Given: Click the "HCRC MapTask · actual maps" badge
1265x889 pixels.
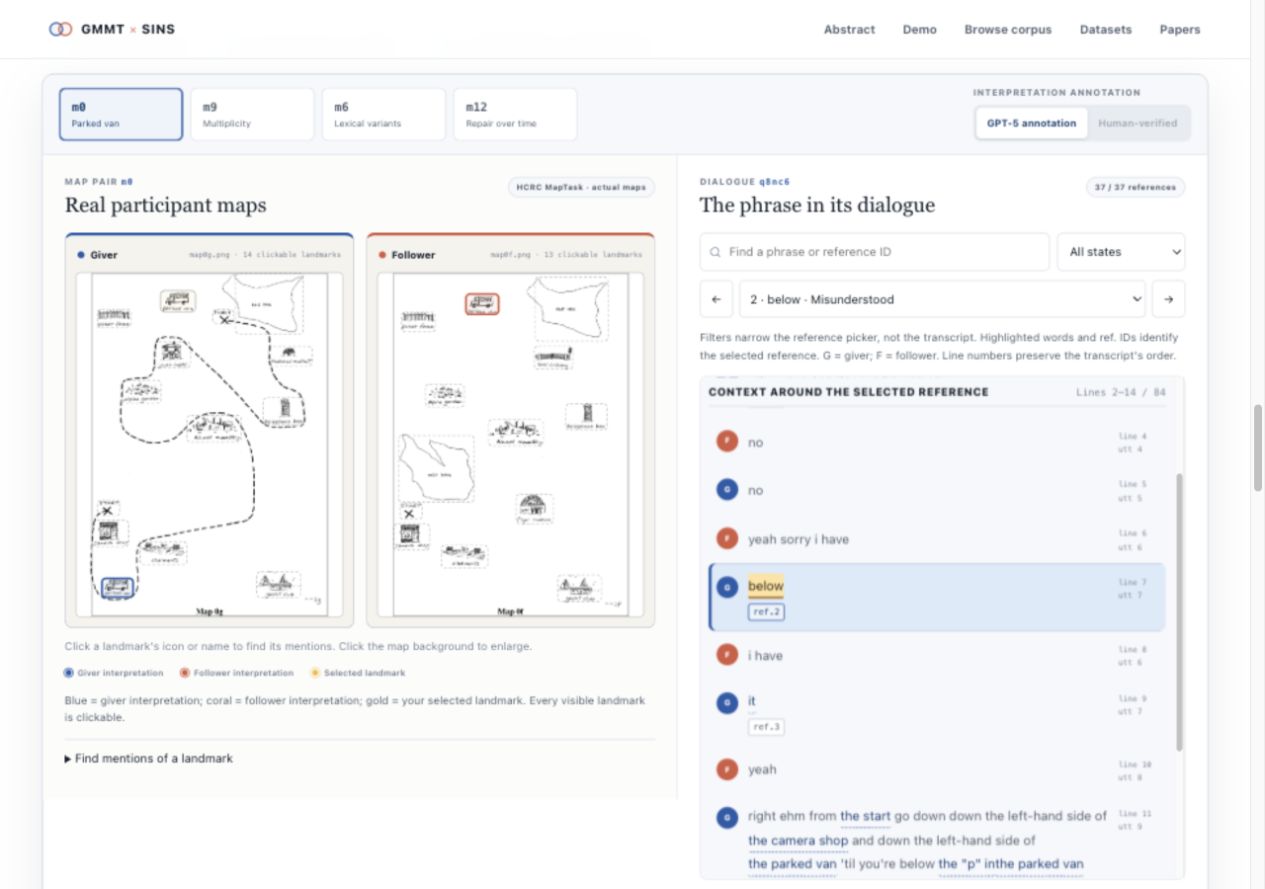Looking at the screenshot, I should point(580,187).
